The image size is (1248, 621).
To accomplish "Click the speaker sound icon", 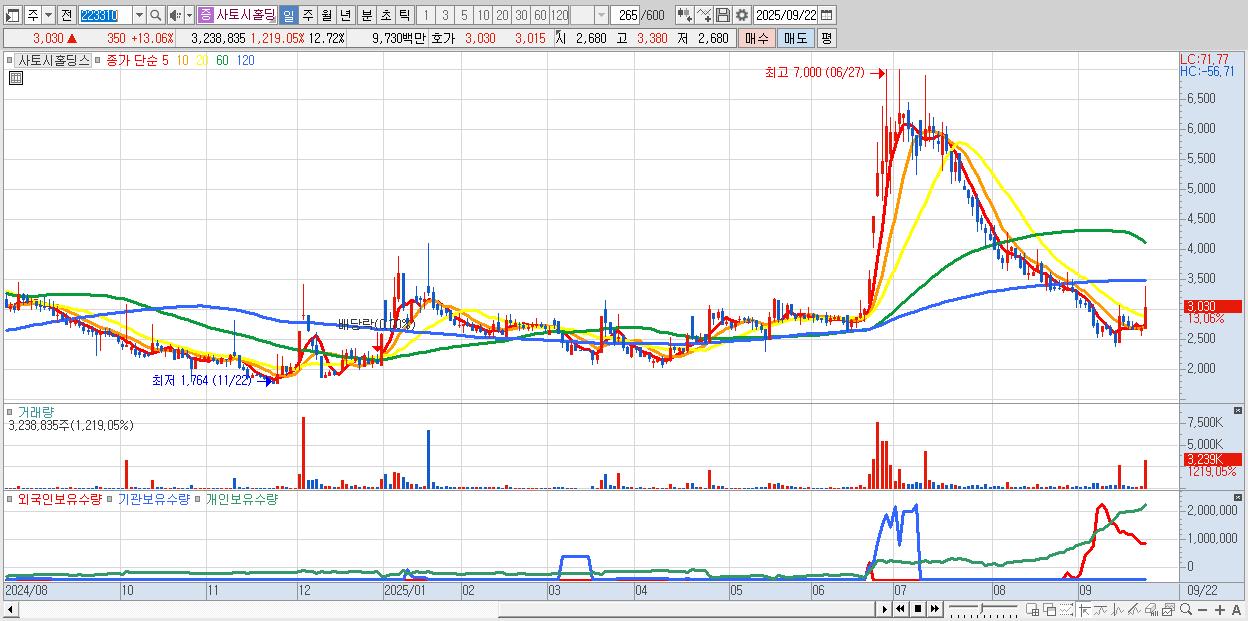I will point(174,15).
